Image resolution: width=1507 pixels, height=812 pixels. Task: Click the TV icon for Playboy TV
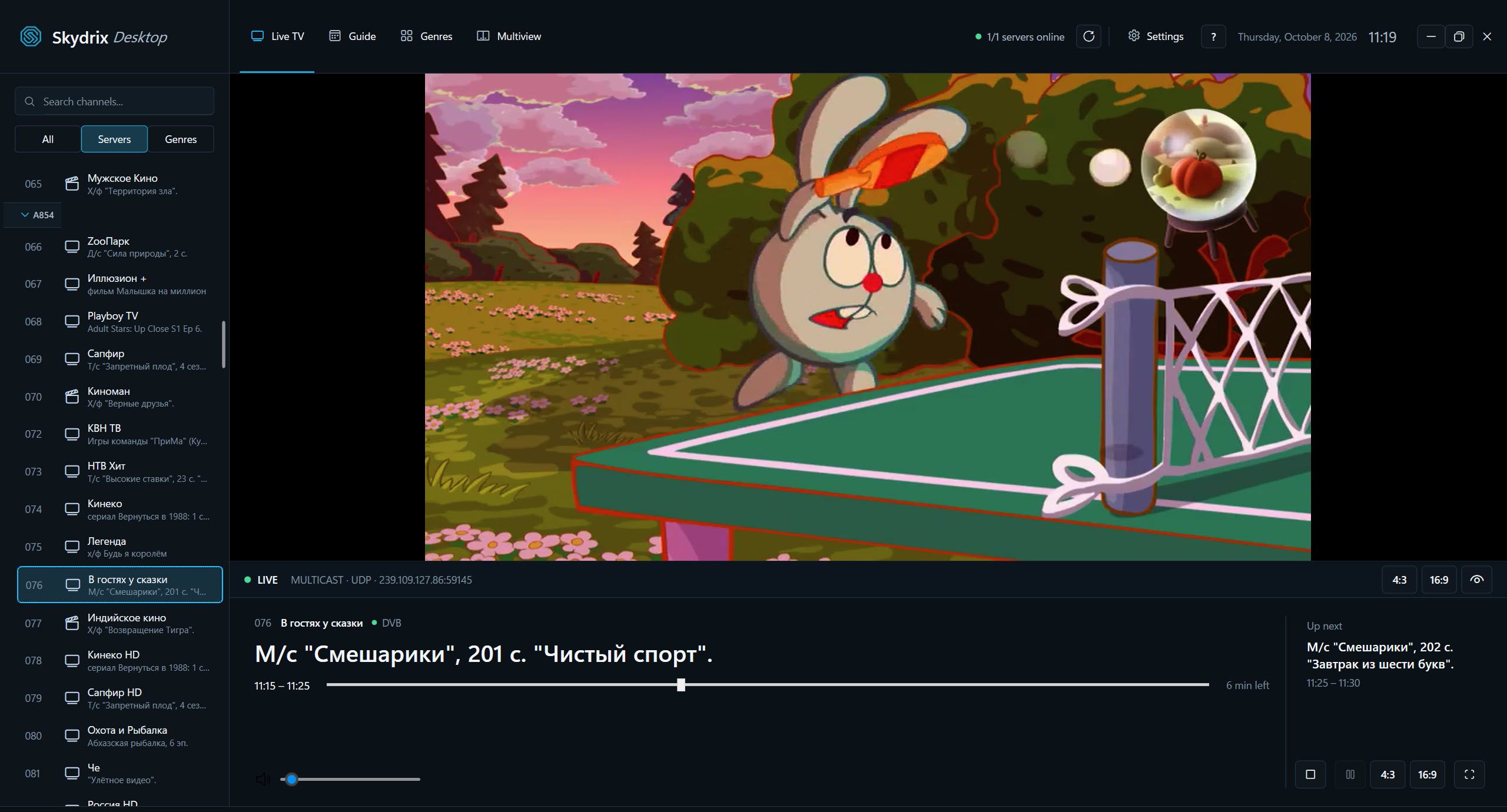coord(72,321)
